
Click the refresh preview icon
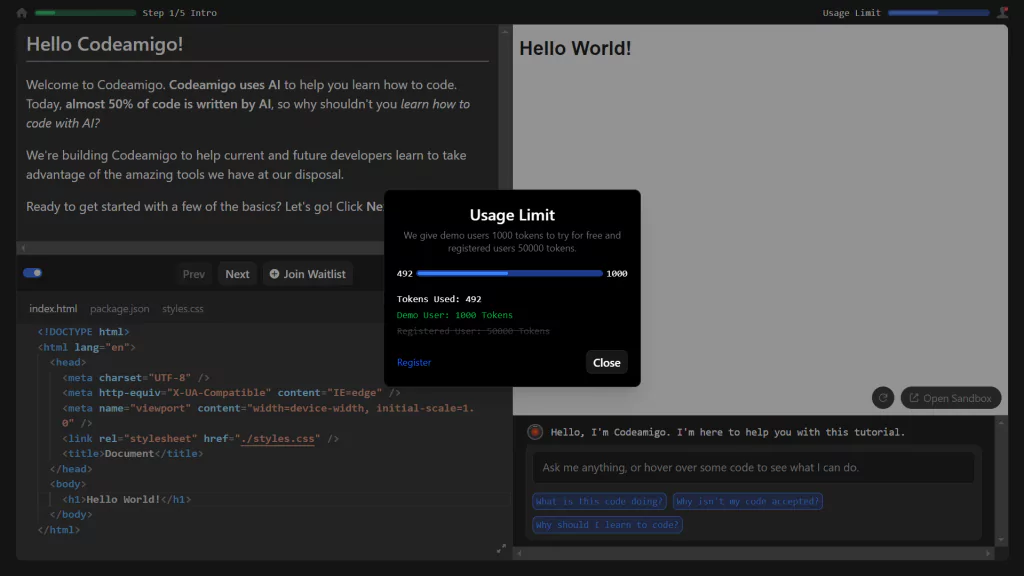coord(883,398)
